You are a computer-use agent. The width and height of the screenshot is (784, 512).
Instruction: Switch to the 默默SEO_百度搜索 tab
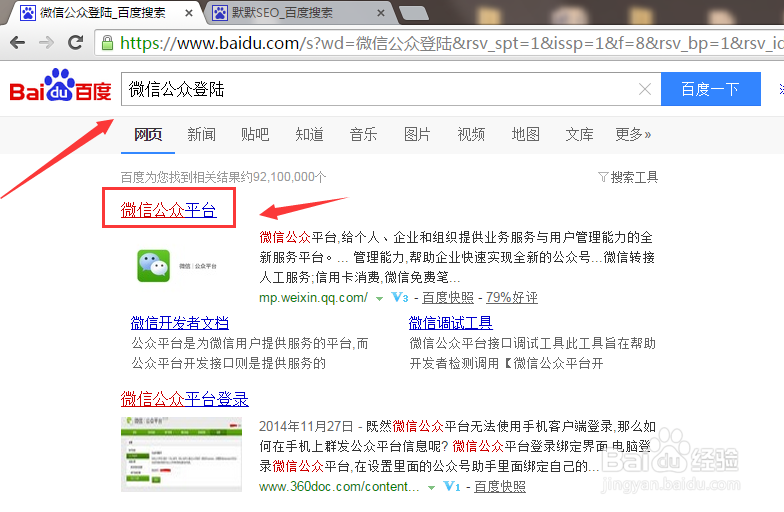point(298,13)
